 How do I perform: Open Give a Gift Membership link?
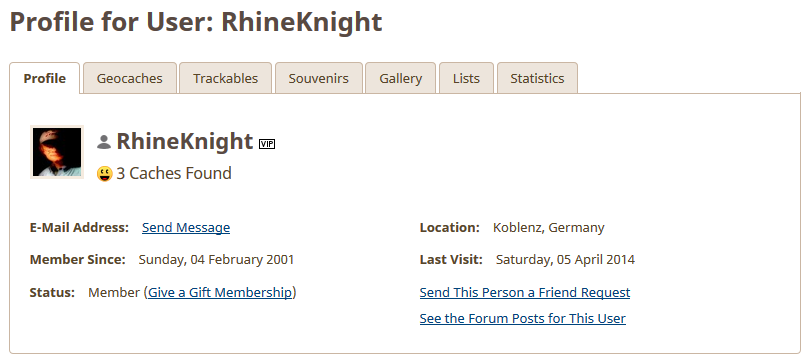220,293
